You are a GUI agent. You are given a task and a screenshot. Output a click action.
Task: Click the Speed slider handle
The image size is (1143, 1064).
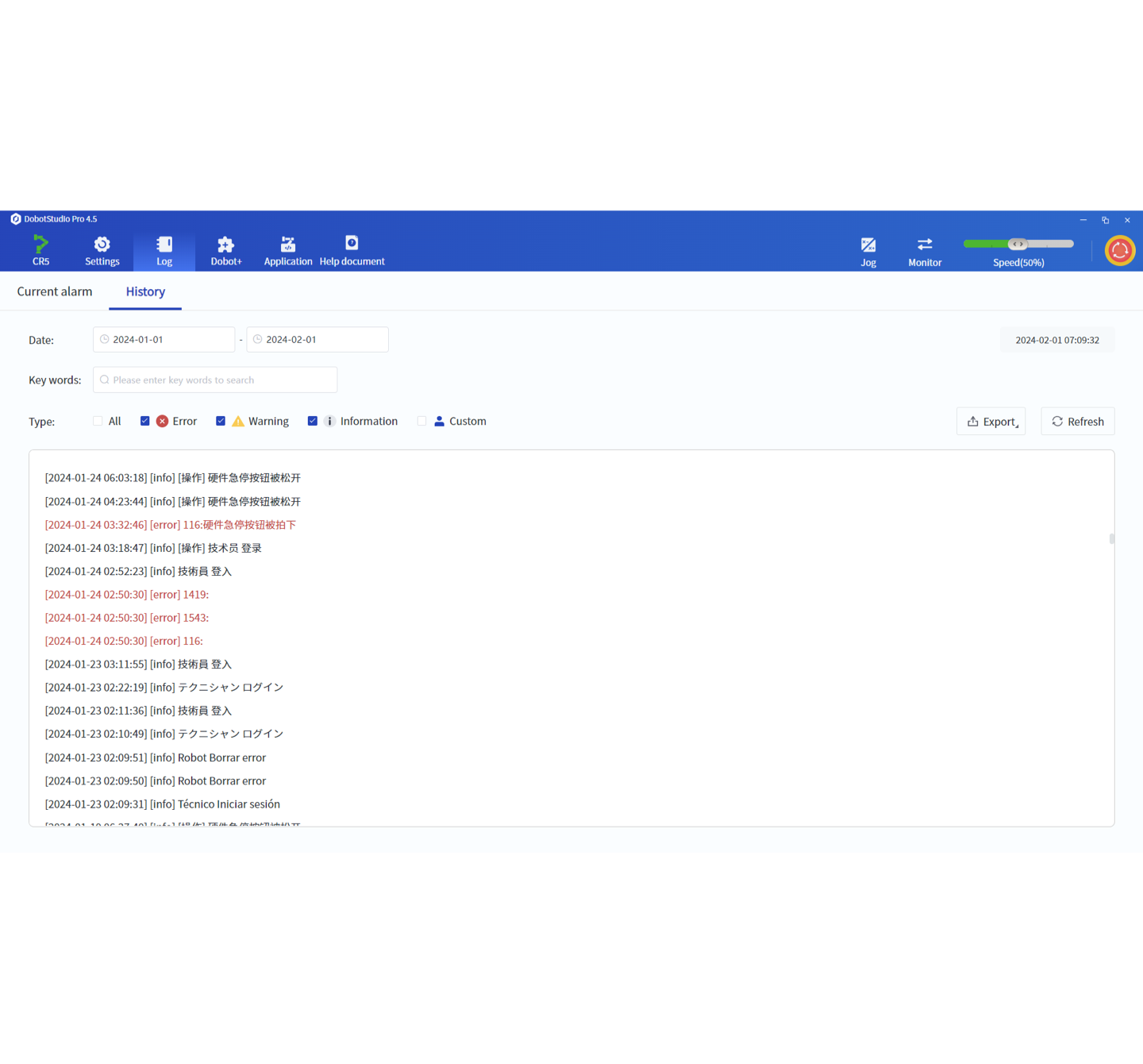pos(1018,244)
